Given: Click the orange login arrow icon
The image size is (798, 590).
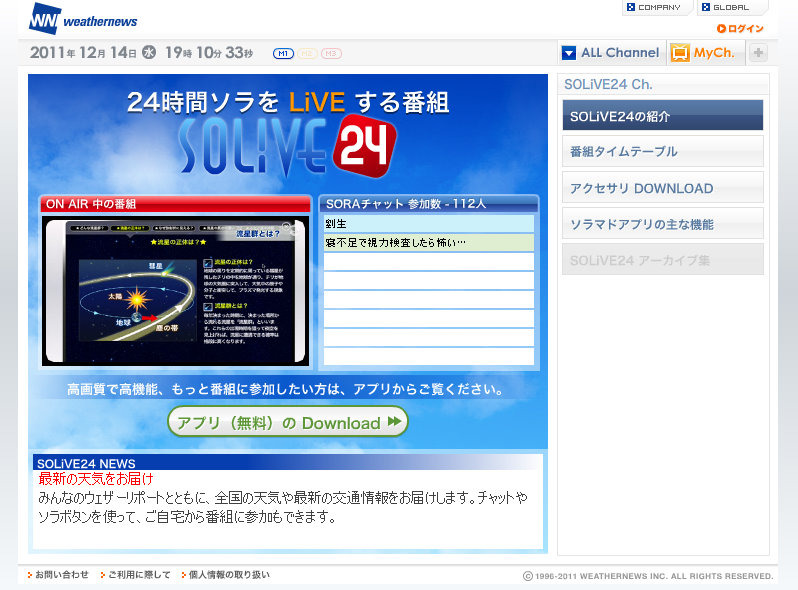Looking at the screenshot, I should click(721, 29).
